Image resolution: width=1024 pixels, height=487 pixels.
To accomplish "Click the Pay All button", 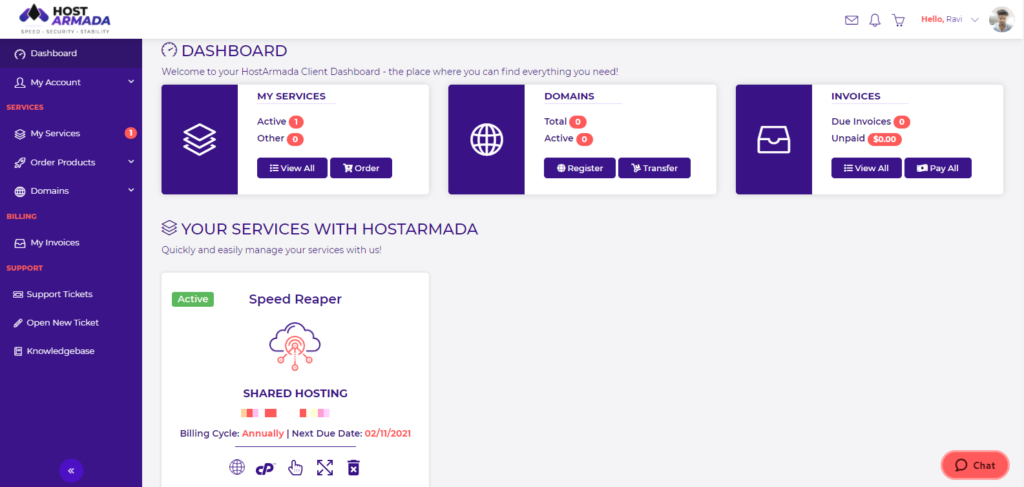I will (938, 168).
